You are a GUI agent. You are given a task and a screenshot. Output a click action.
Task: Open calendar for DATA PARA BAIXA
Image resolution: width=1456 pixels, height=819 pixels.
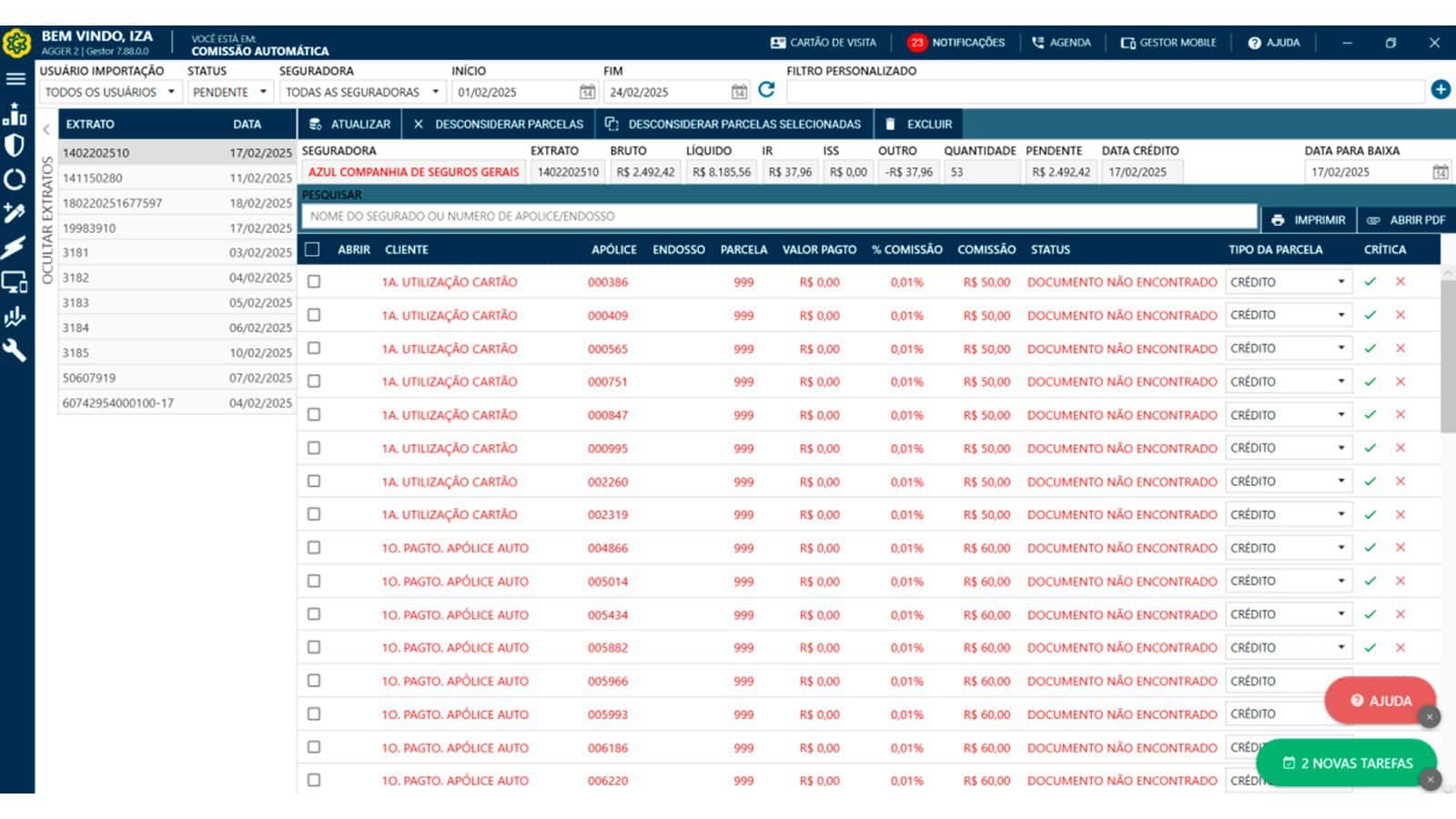[1441, 172]
